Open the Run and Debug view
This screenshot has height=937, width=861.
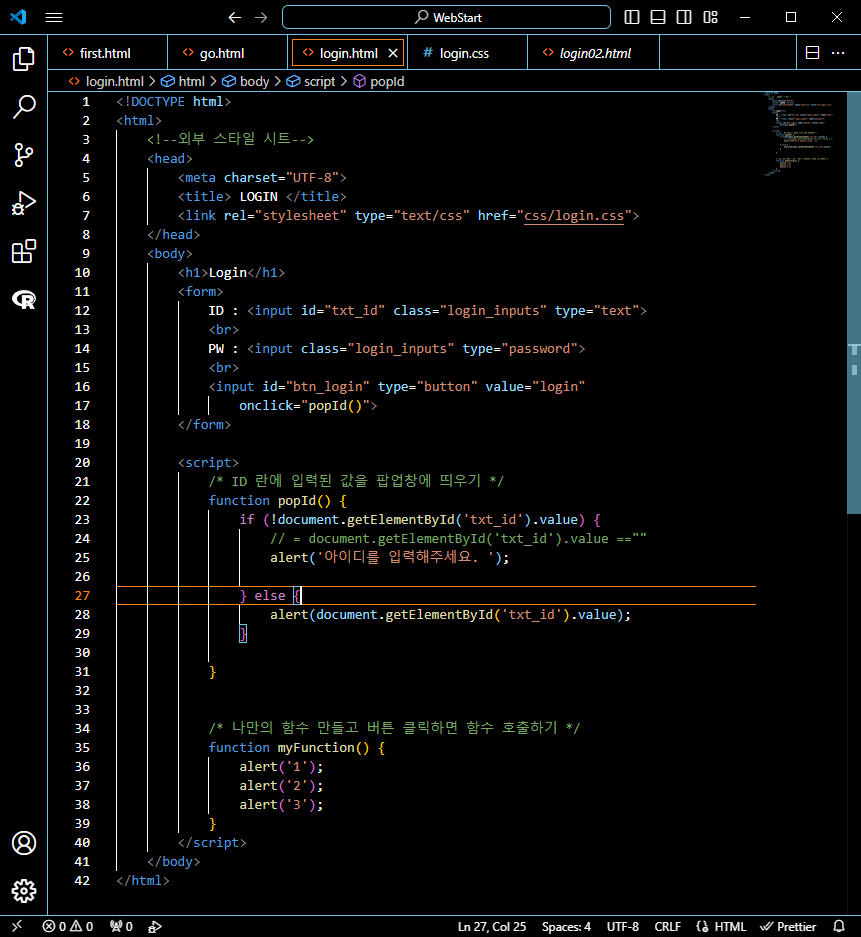pos(24,203)
